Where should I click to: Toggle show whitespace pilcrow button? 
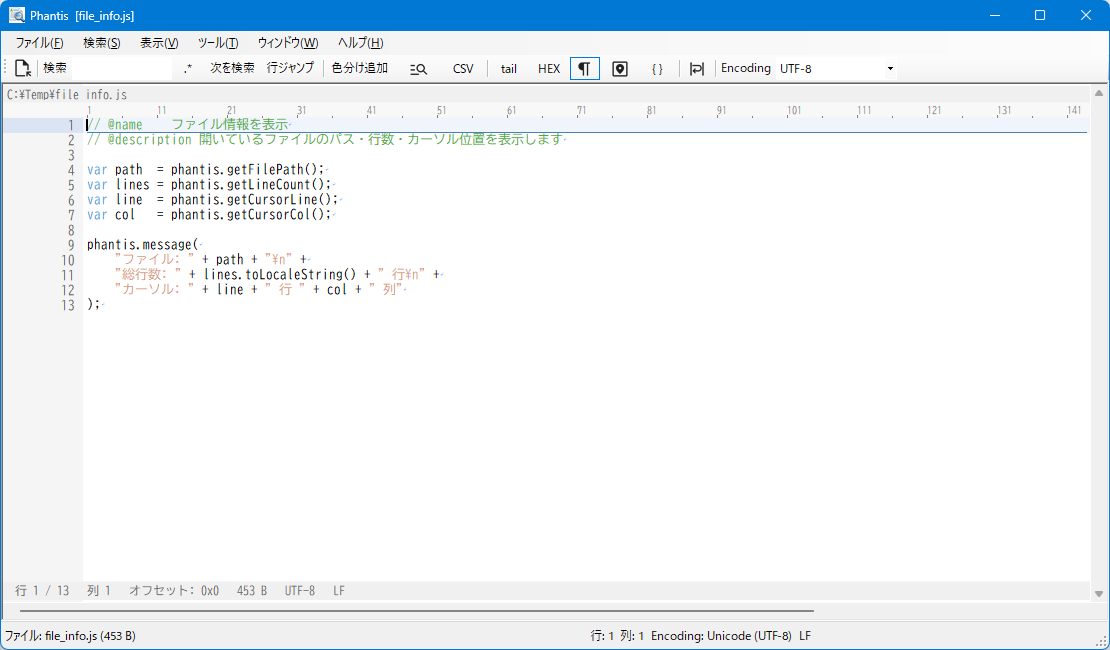(585, 69)
